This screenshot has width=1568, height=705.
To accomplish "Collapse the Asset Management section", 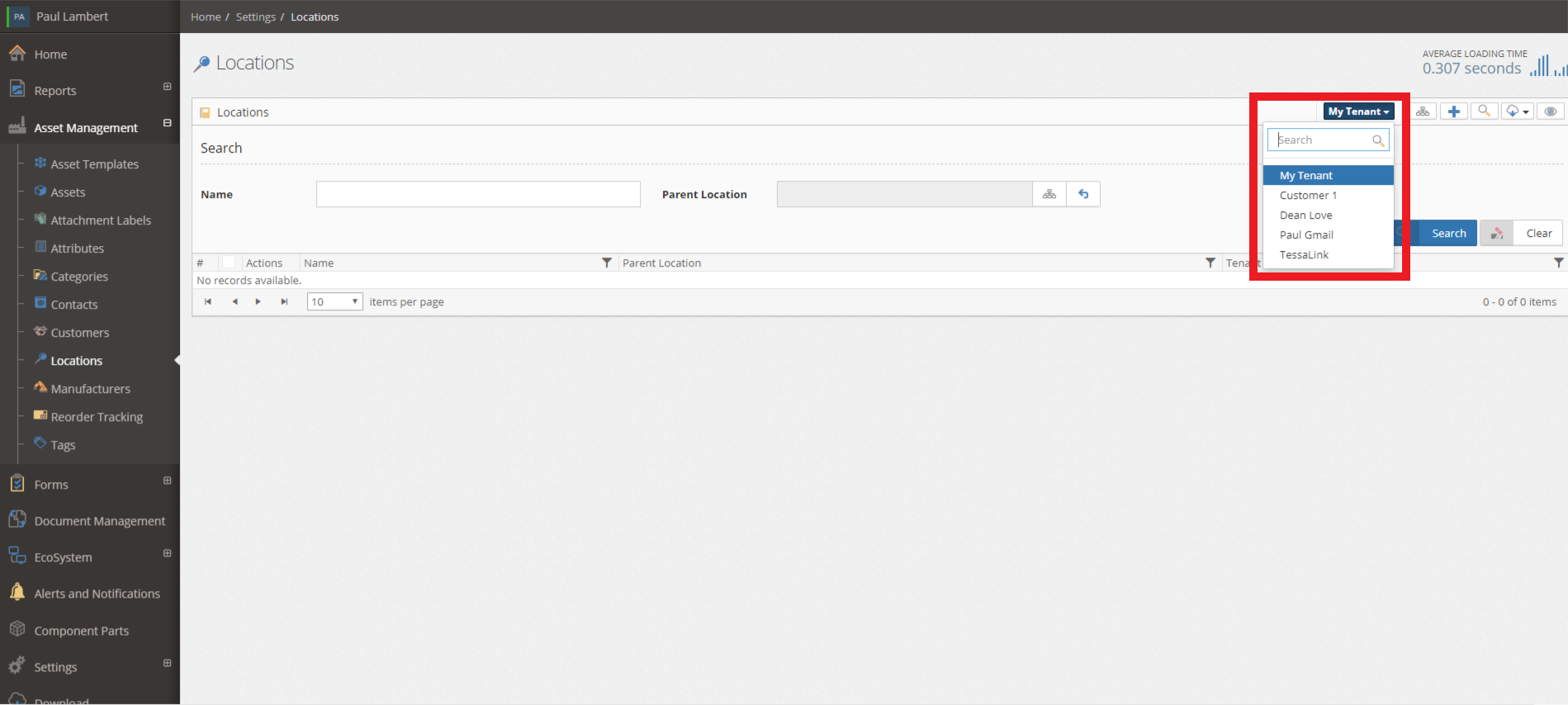I will point(167,123).
